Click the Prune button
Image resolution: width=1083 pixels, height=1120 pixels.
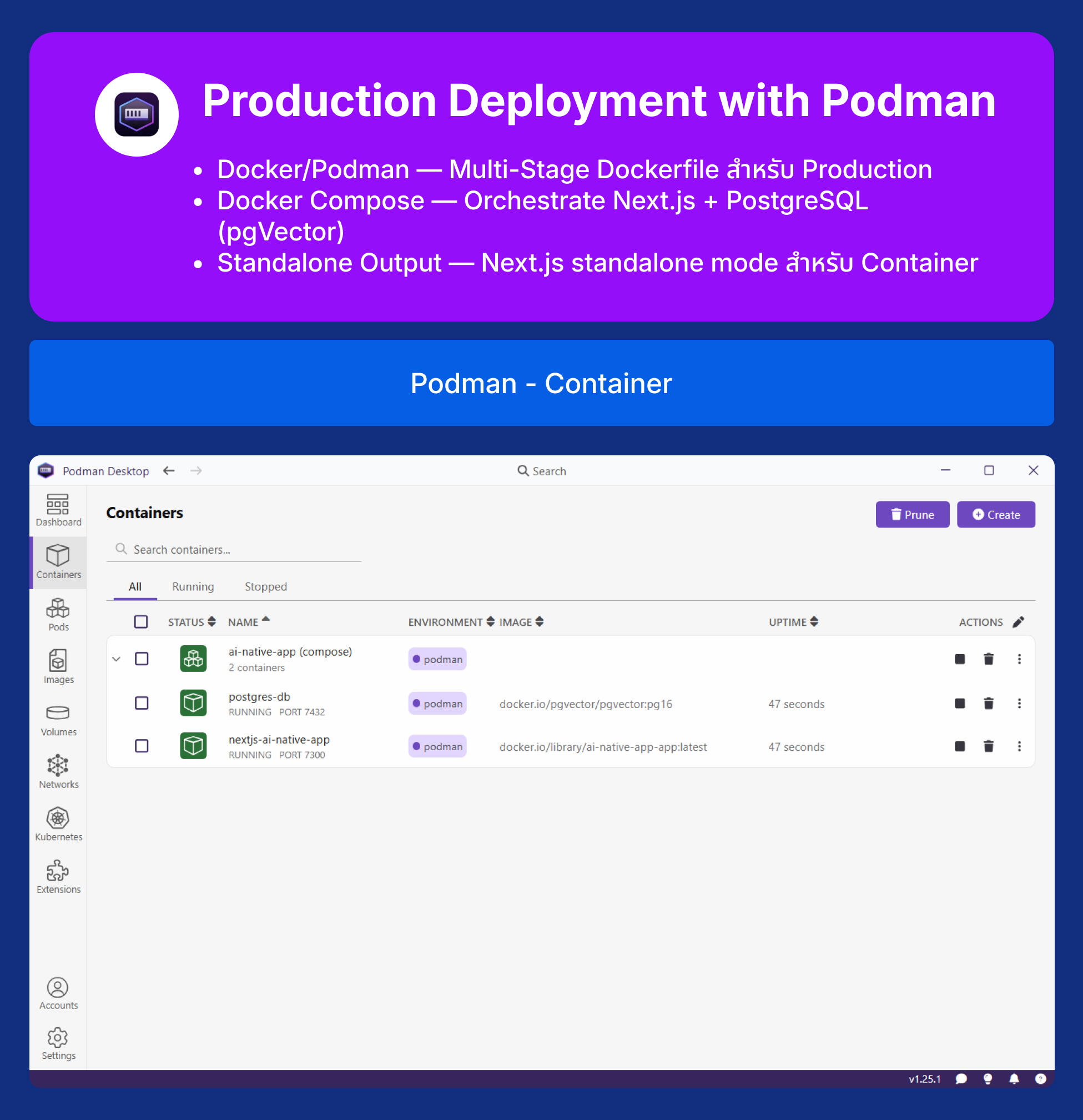coord(912,514)
